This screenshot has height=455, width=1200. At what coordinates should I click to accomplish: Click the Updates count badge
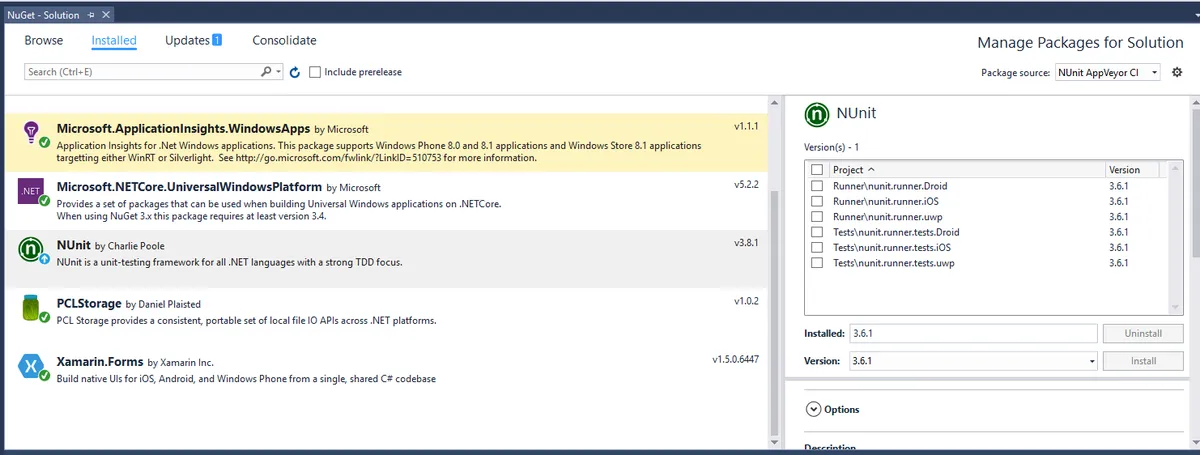tap(216, 40)
